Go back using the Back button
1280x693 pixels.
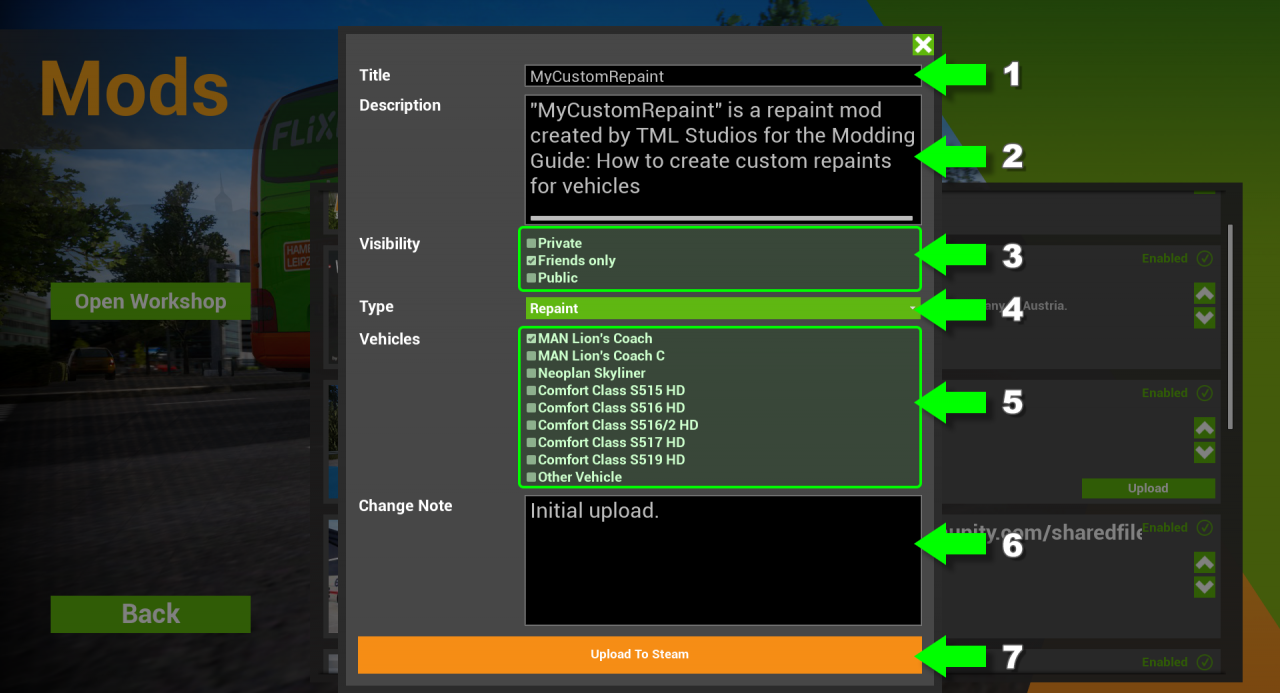[x=150, y=614]
